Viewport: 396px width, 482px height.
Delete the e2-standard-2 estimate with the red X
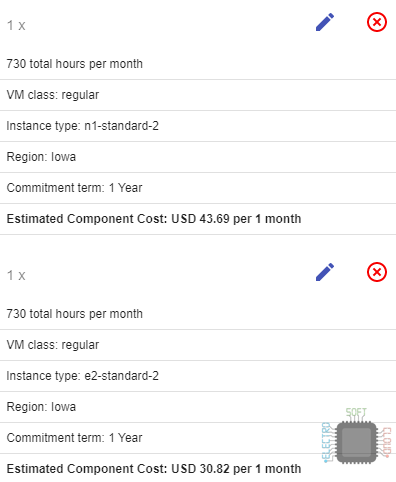tap(377, 272)
